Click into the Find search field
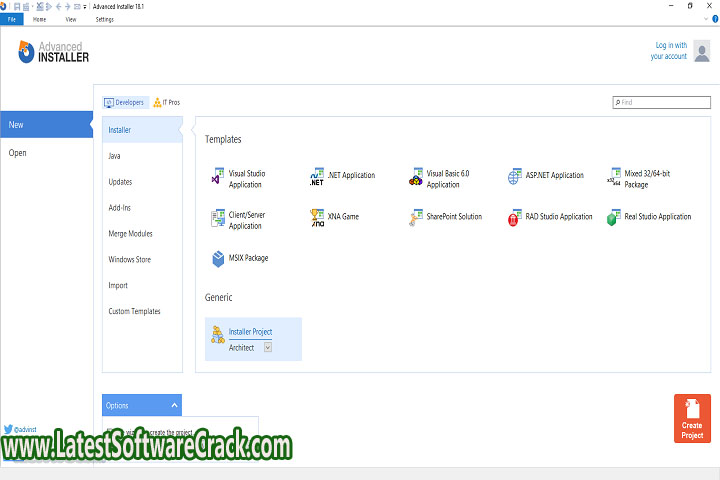The width and height of the screenshot is (720, 480). [x=662, y=102]
